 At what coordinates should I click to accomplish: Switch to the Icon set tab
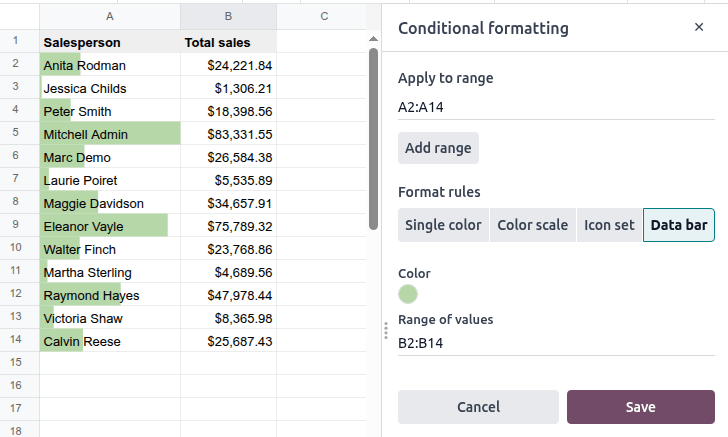pyautogui.click(x=609, y=225)
